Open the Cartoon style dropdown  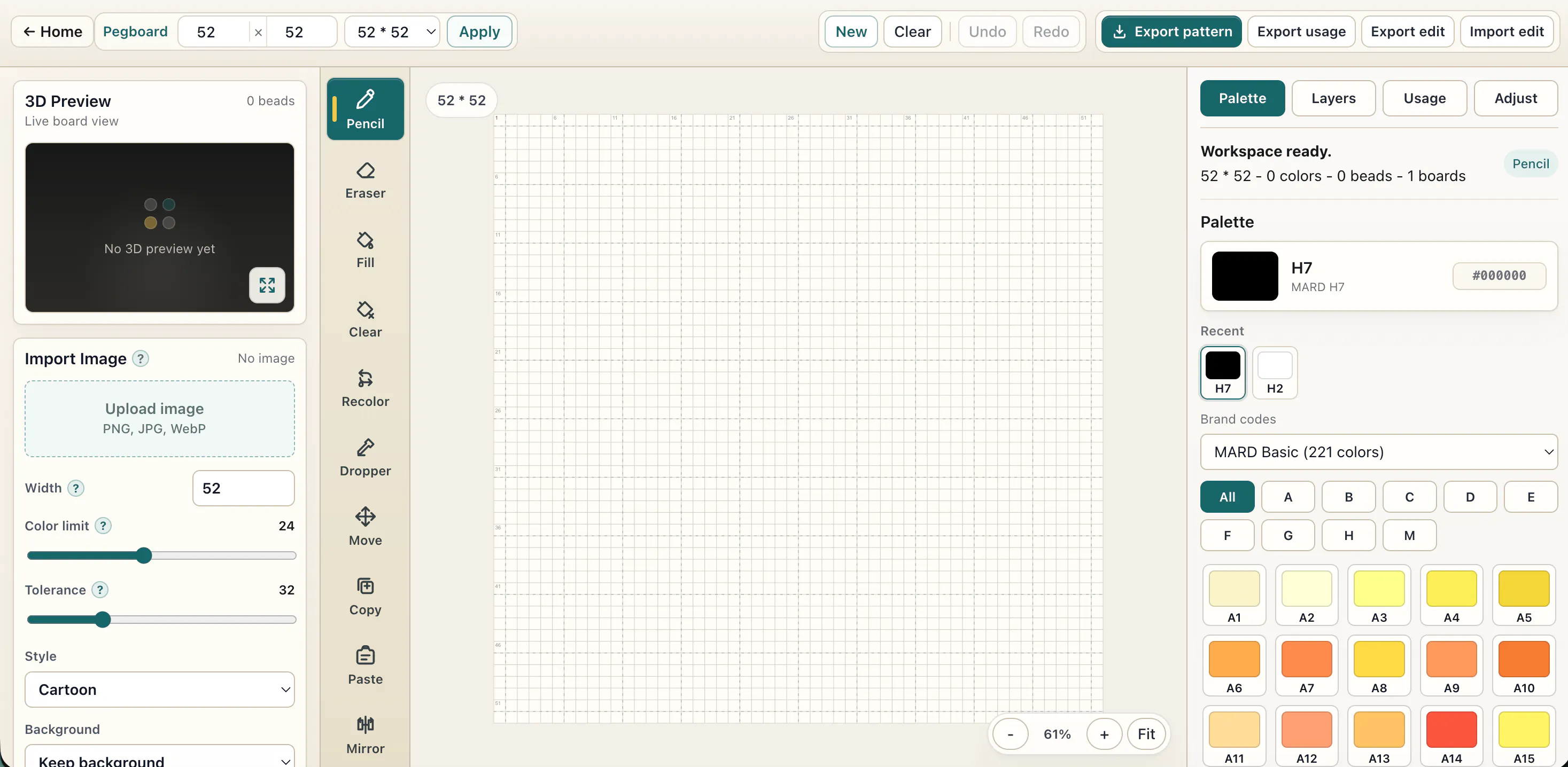[x=159, y=689]
